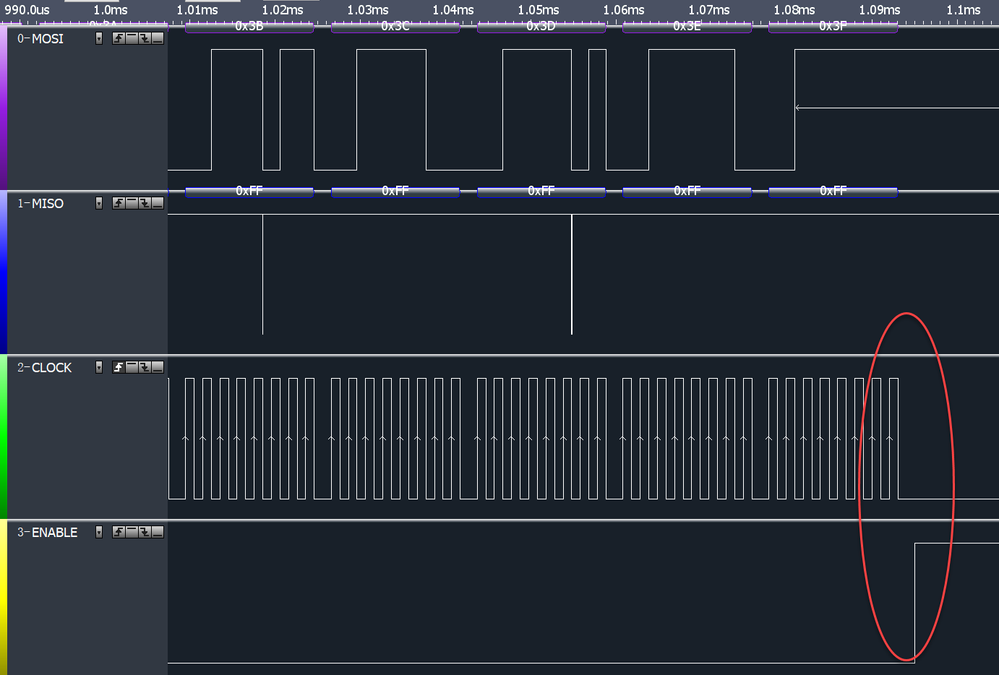The image size is (999, 675).
Task: Click the 0x3D decoded byte bubble
Action: point(541,27)
